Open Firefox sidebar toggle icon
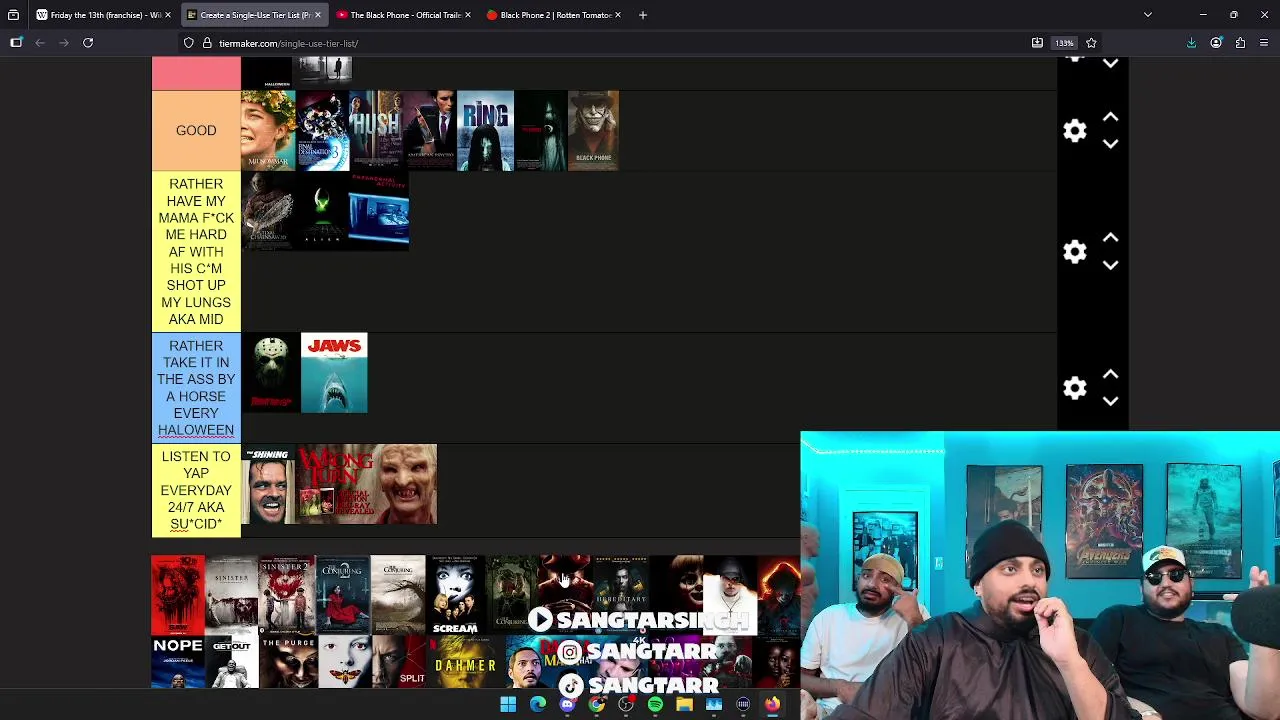Viewport: 1280px width, 720px height. 16,43
